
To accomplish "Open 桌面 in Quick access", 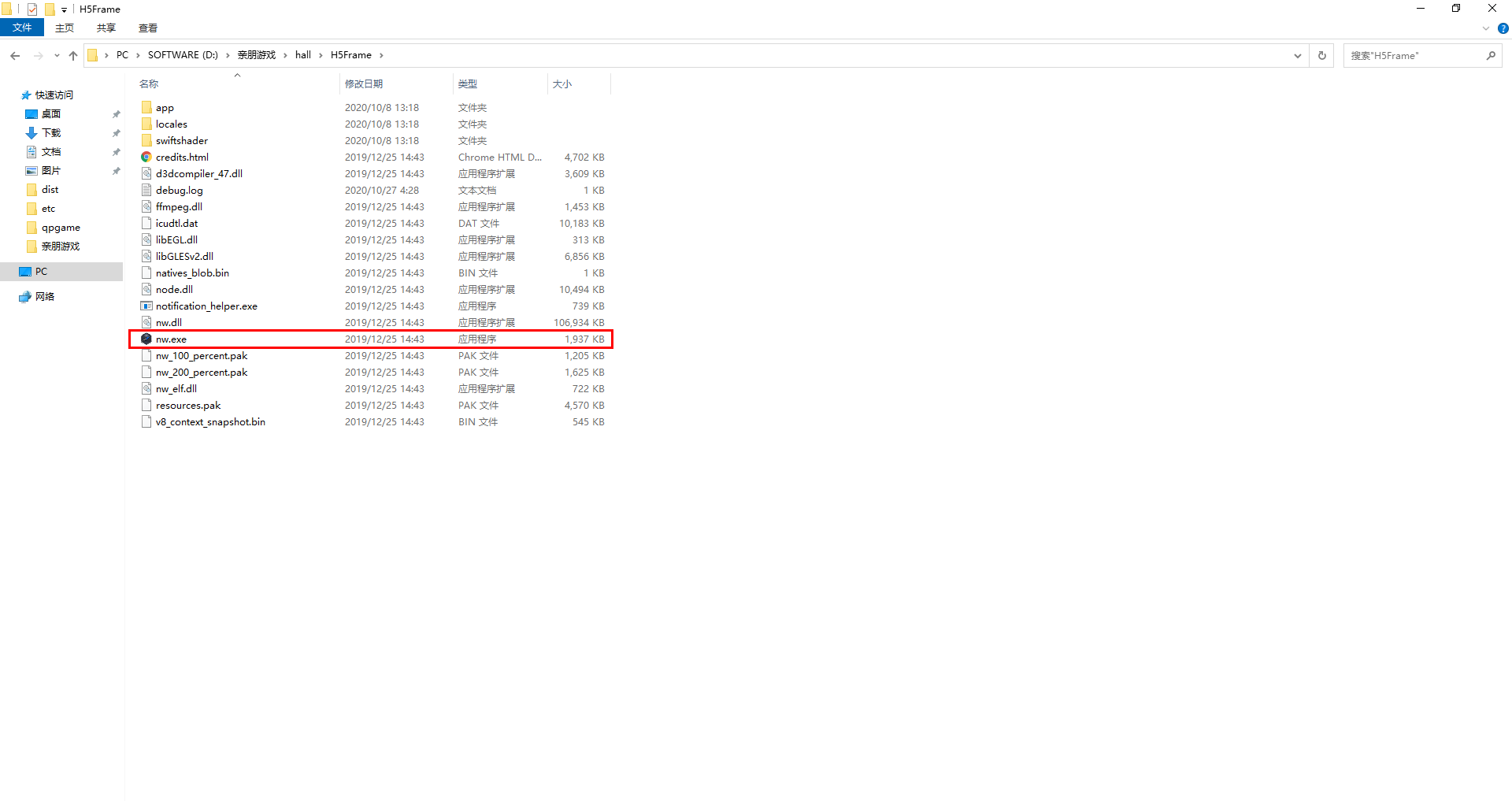I will tap(51, 113).
